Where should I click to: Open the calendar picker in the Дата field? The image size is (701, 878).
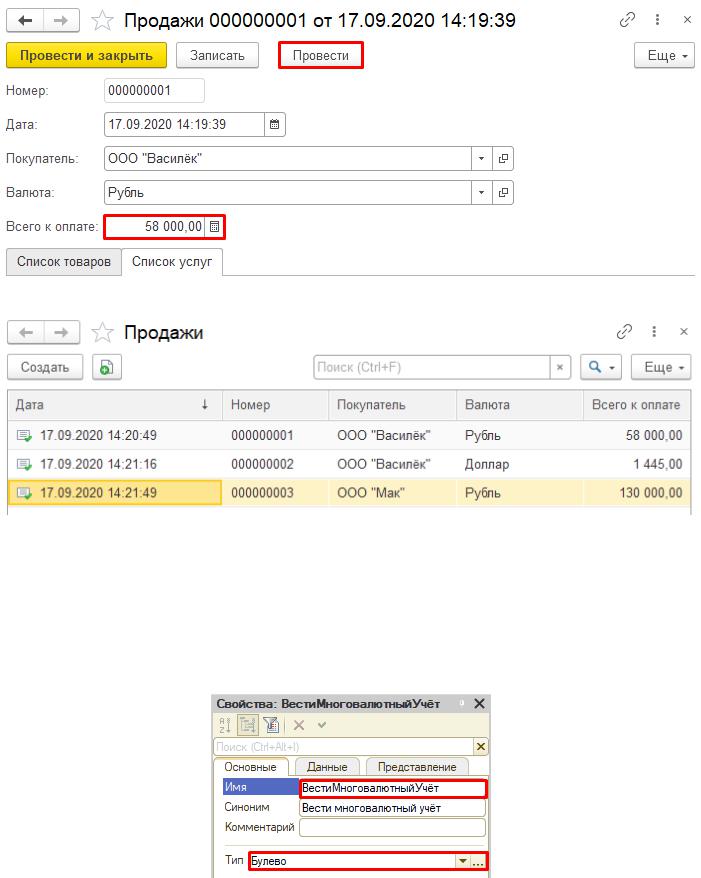tap(275, 124)
